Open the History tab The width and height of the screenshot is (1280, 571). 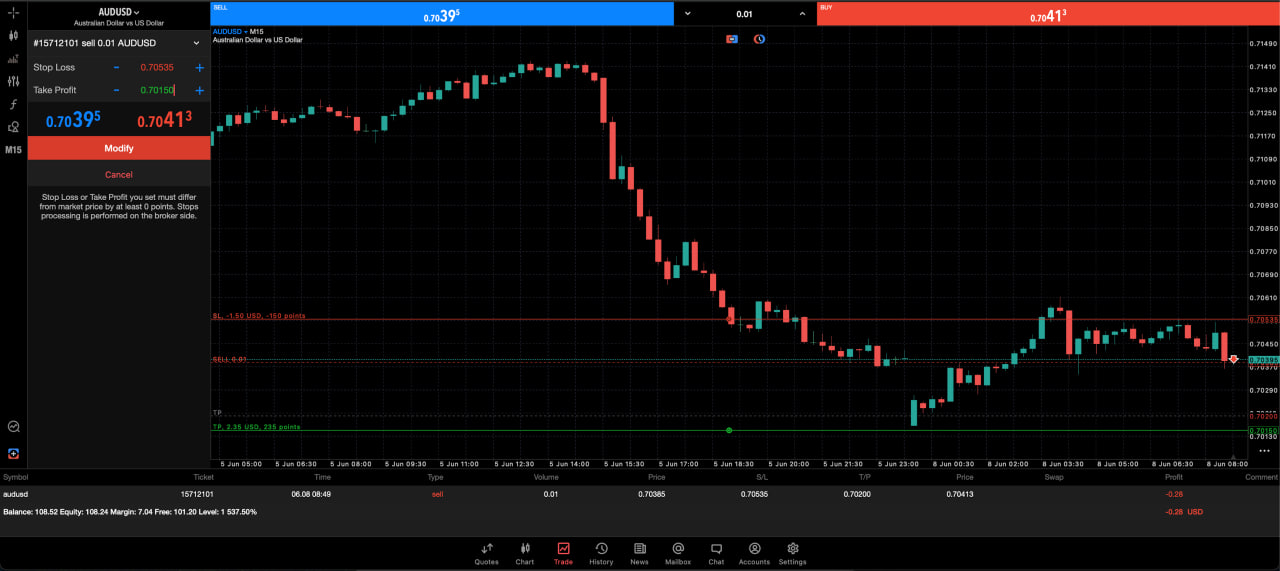click(601, 554)
